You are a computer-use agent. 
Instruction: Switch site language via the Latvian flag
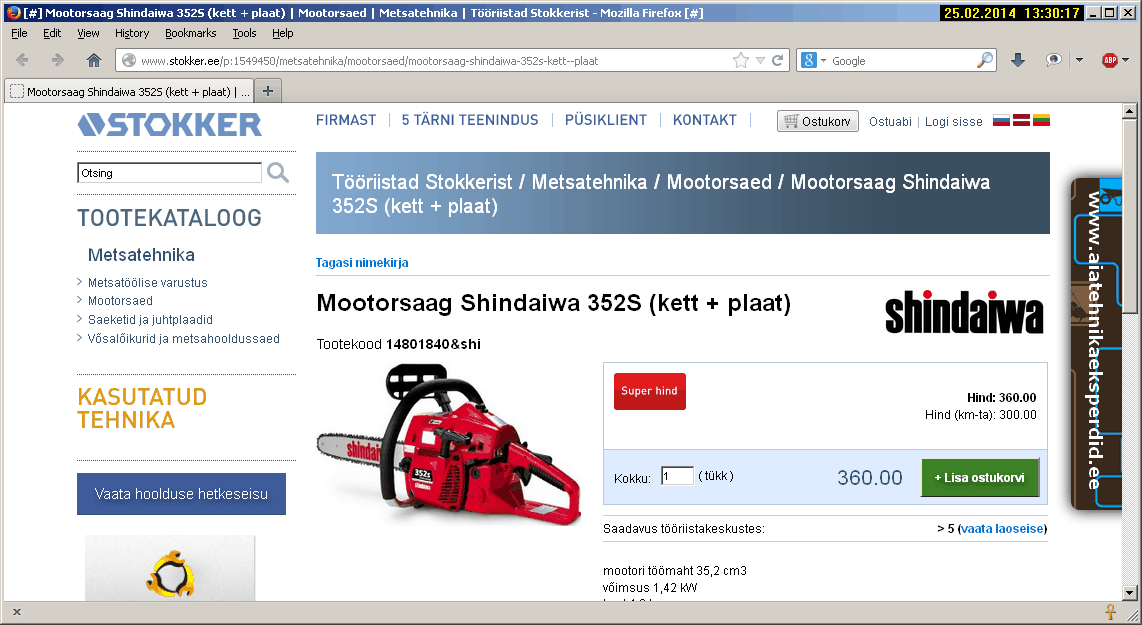(1021, 121)
